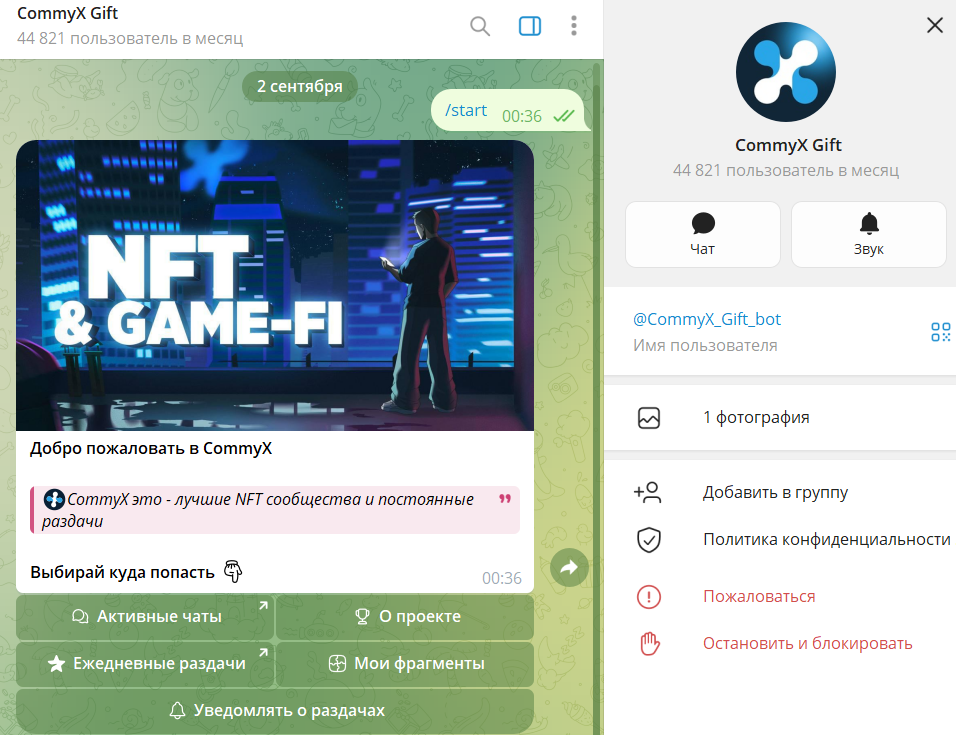Screen dimensions: 956x735
Task: Click 44 821 пользователь в месяц in header
Action: point(130,38)
